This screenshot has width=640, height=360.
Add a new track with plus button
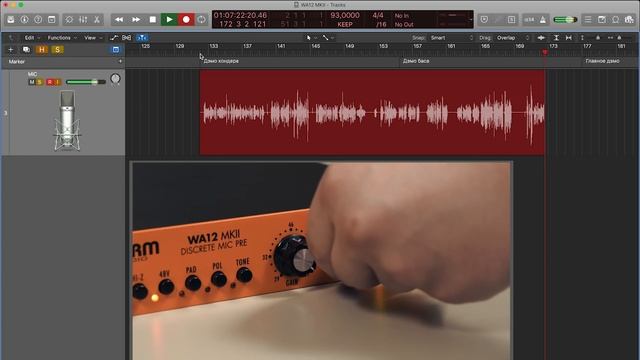tap(11, 50)
